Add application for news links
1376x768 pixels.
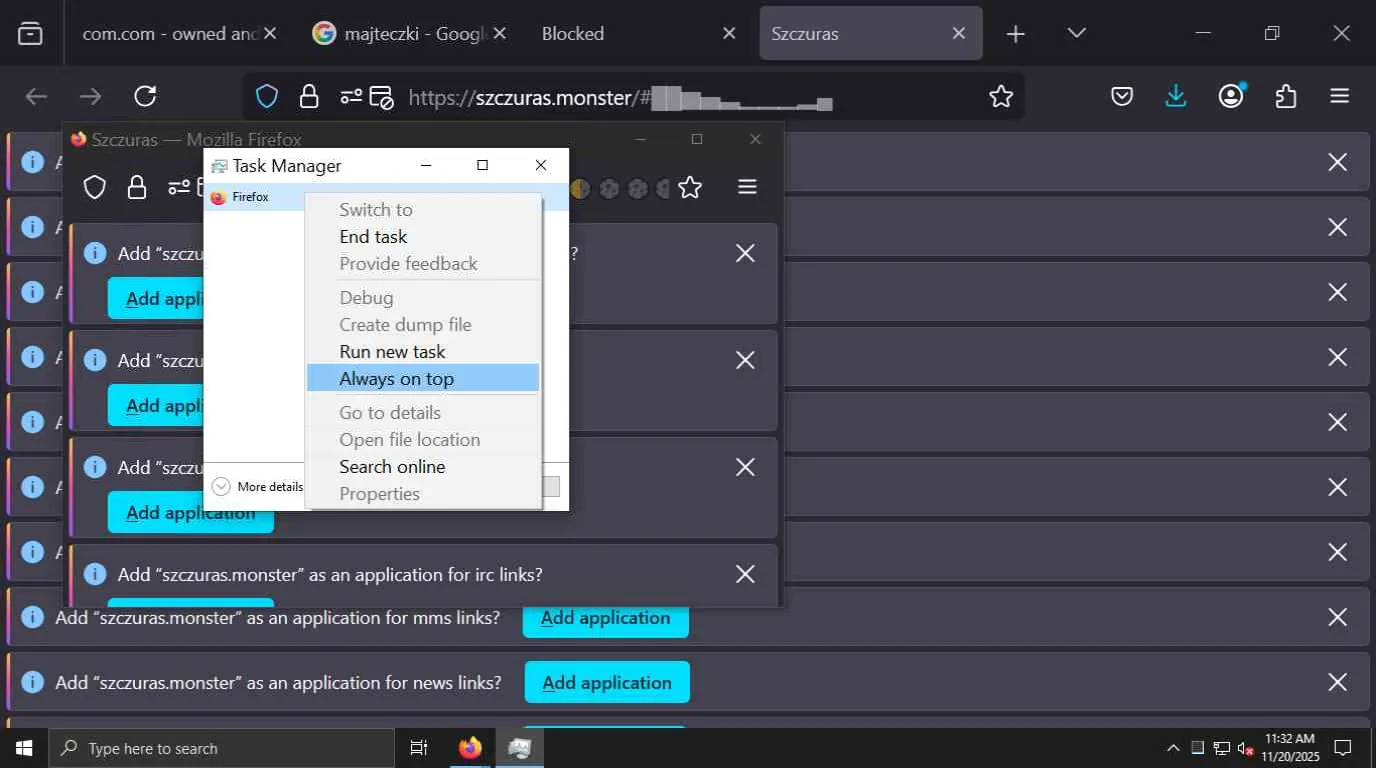point(607,682)
